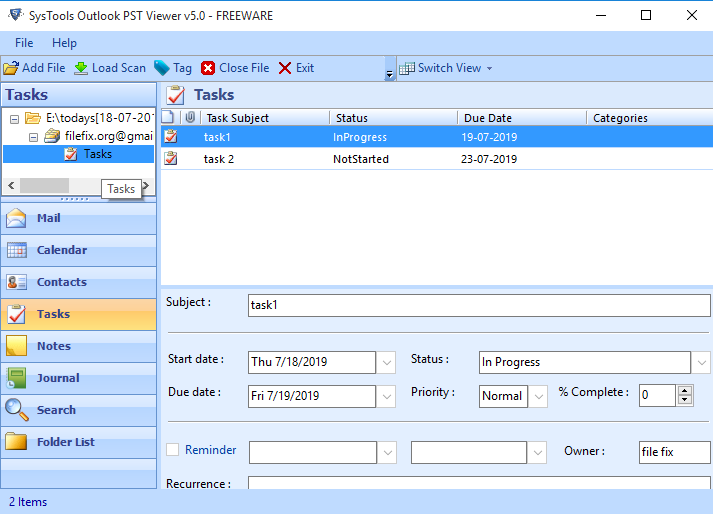Sort by Categories column header
Screen dimensions: 713x514
point(651,118)
